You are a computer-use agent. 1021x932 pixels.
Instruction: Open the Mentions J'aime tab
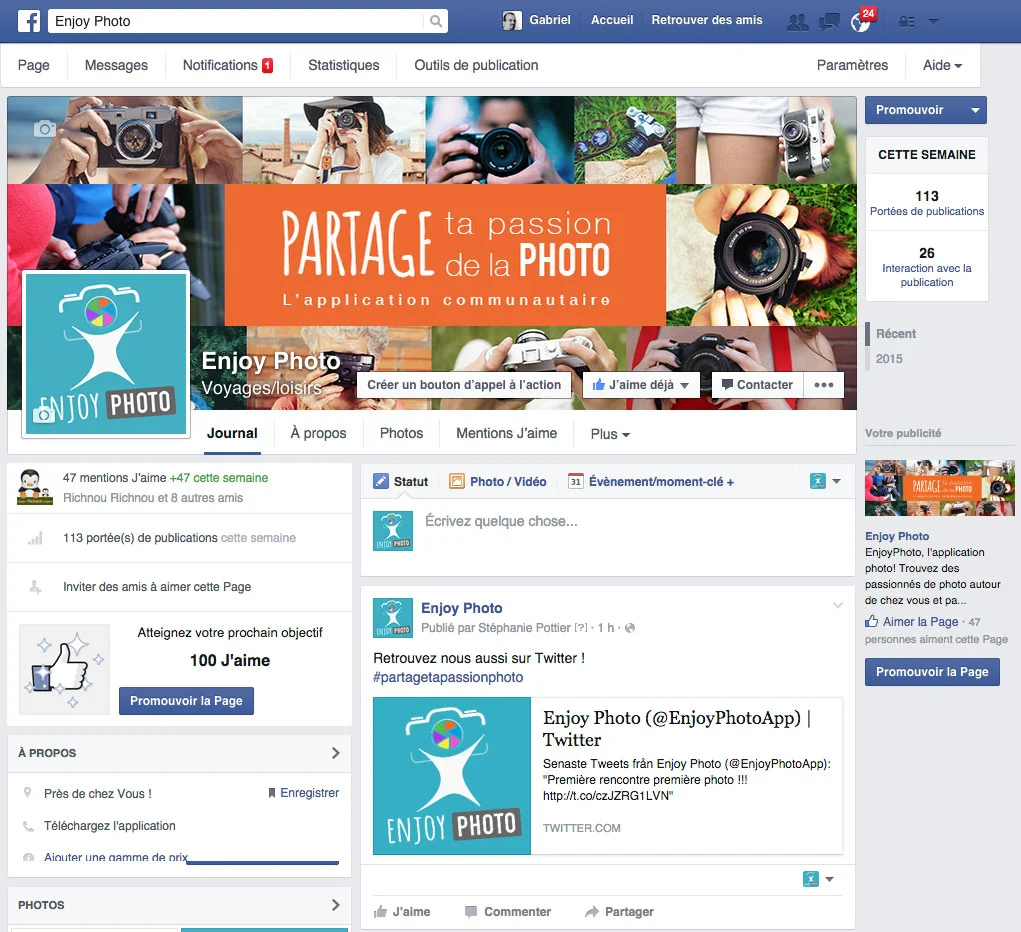pos(507,433)
